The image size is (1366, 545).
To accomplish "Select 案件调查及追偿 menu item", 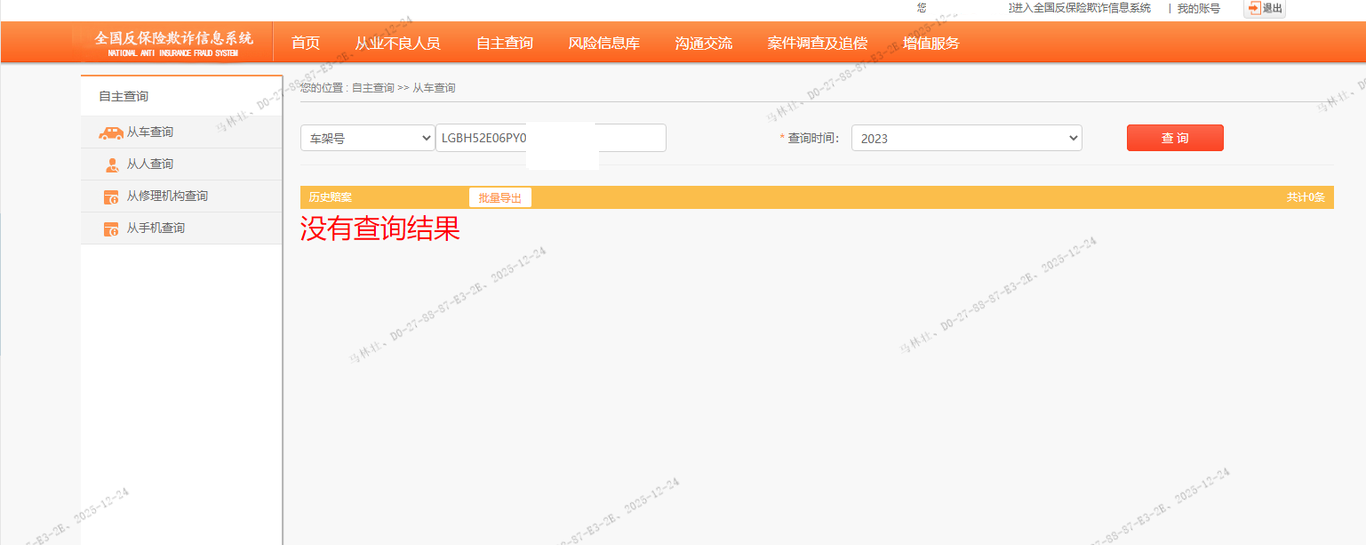I will pos(817,43).
